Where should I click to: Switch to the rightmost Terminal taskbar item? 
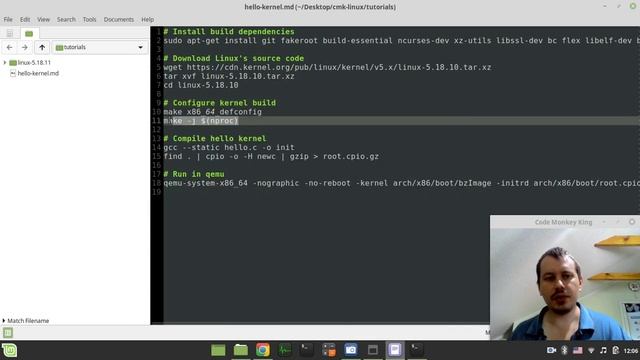tap(417, 350)
